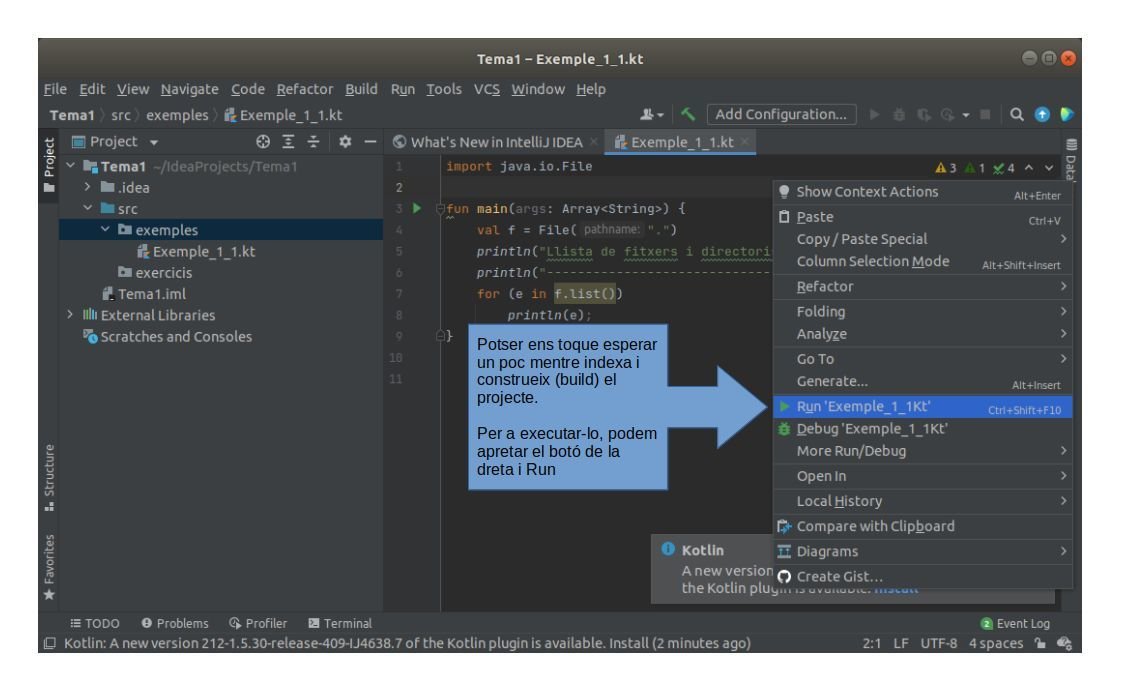Click the greyed-out Run toolbar button

tap(874, 115)
